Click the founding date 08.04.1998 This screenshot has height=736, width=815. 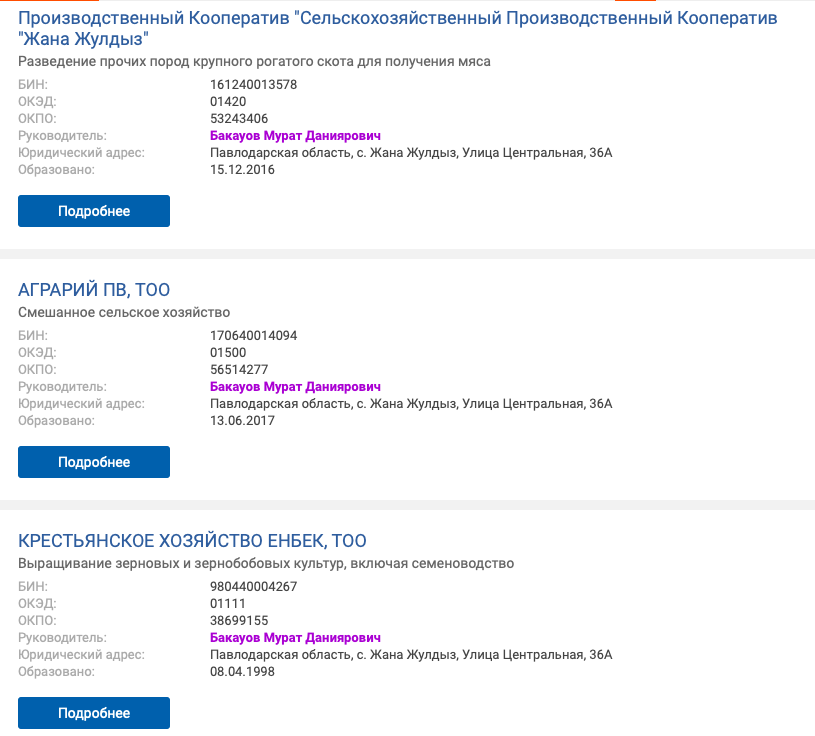(242, 672)
